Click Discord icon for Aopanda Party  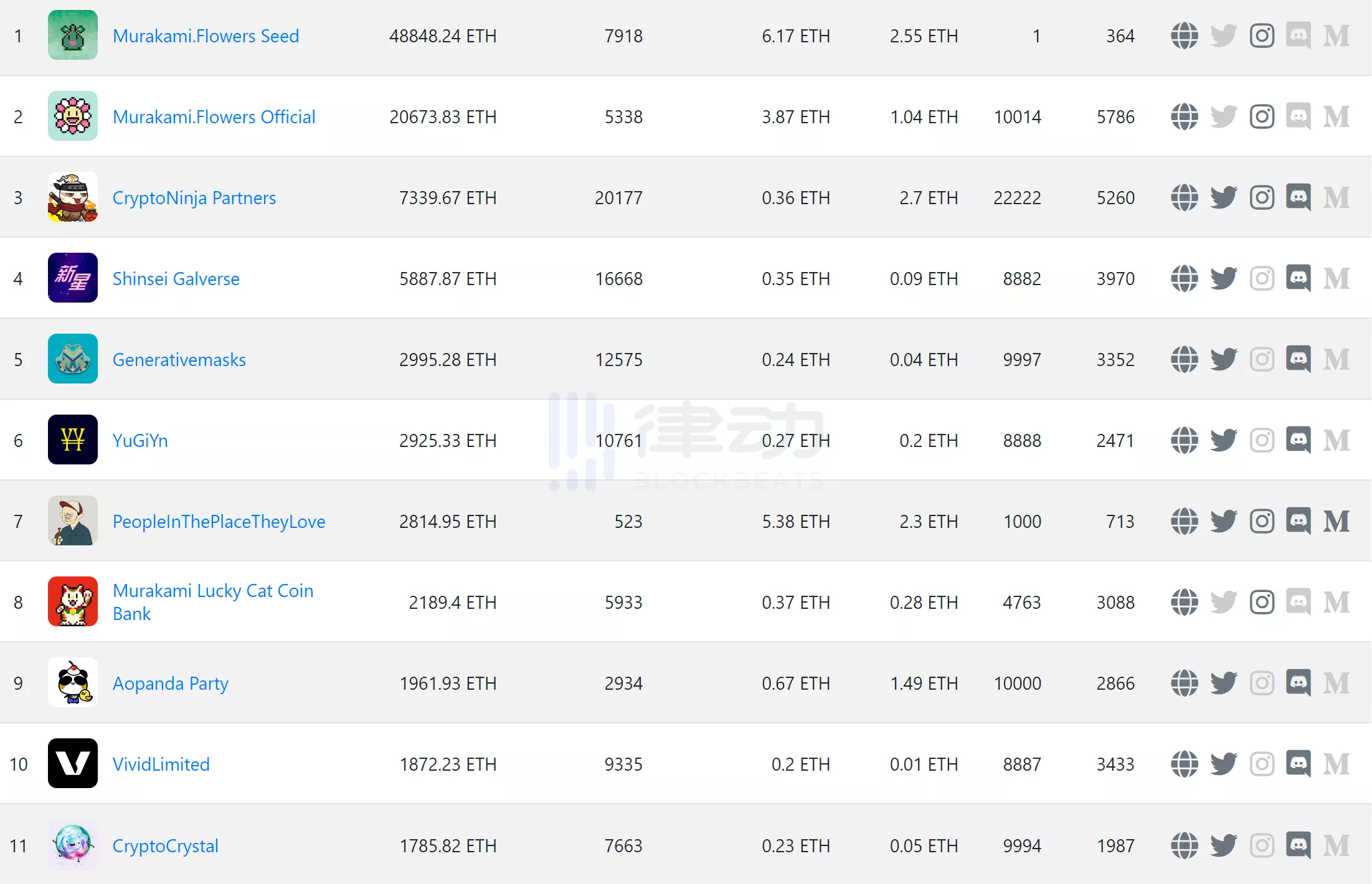tap(1299, 683)
